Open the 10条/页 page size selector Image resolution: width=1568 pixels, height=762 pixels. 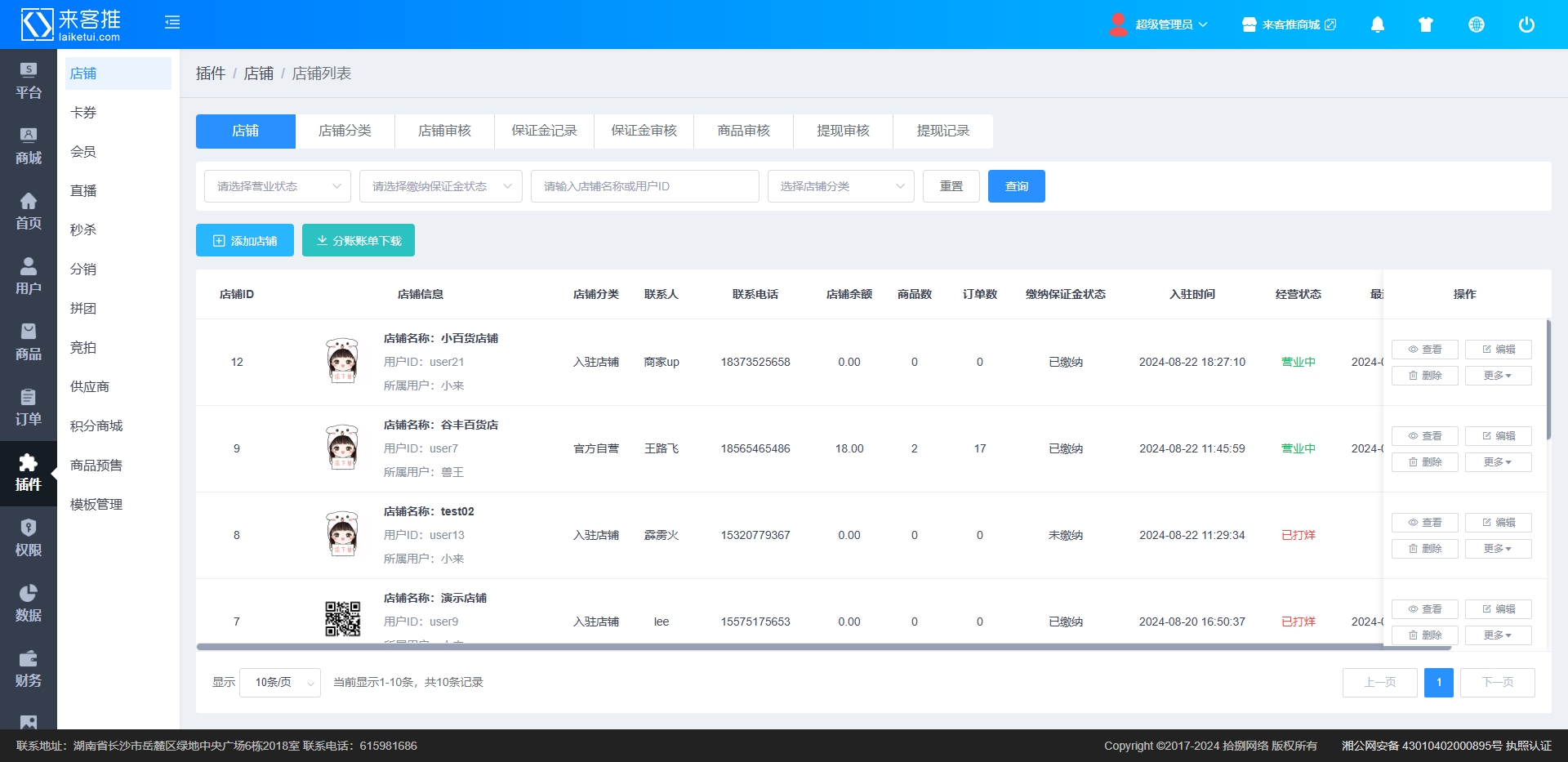(x=280, y=682)
